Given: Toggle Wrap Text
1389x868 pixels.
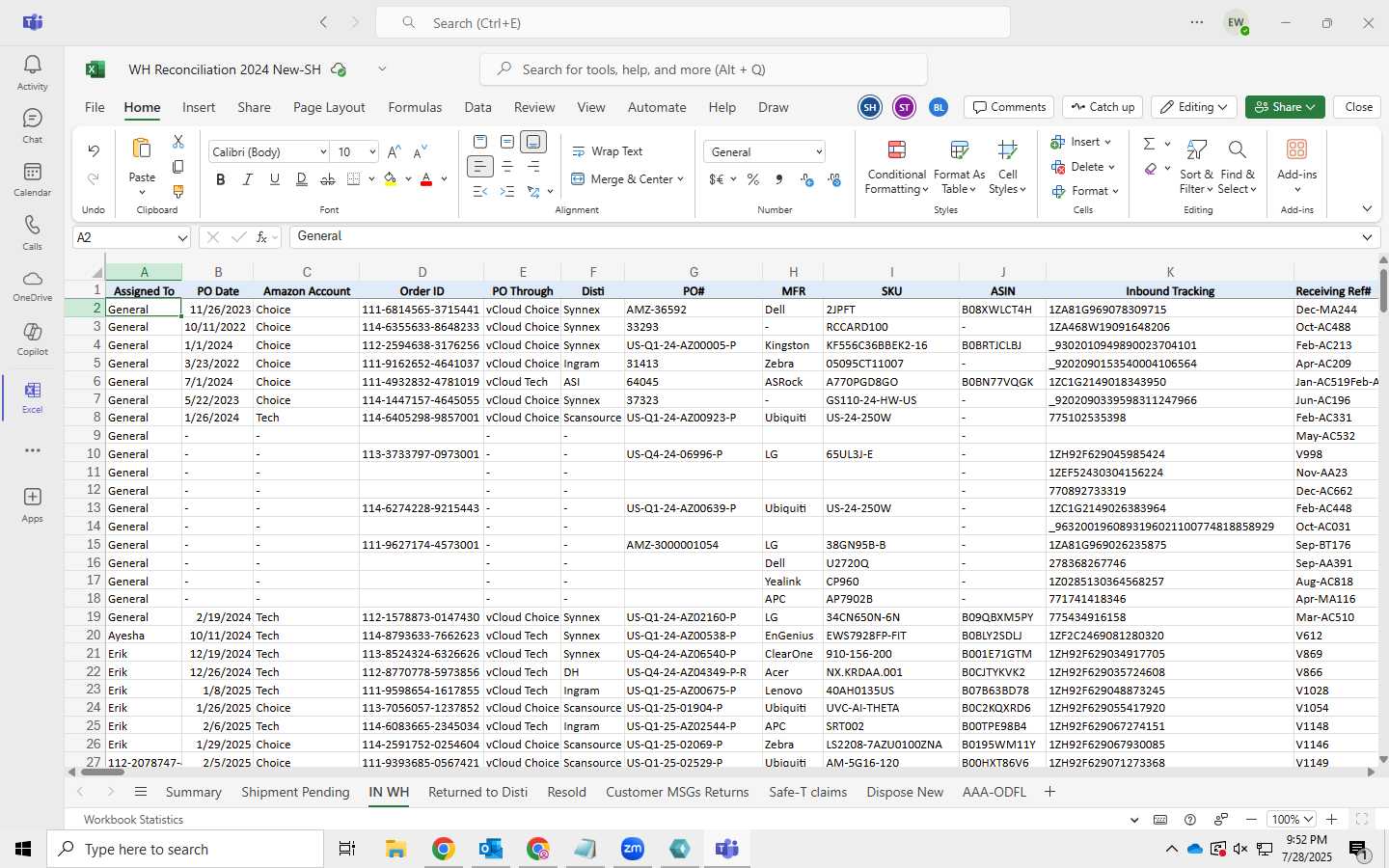Looking at the screenshot, I should point(608,151).
